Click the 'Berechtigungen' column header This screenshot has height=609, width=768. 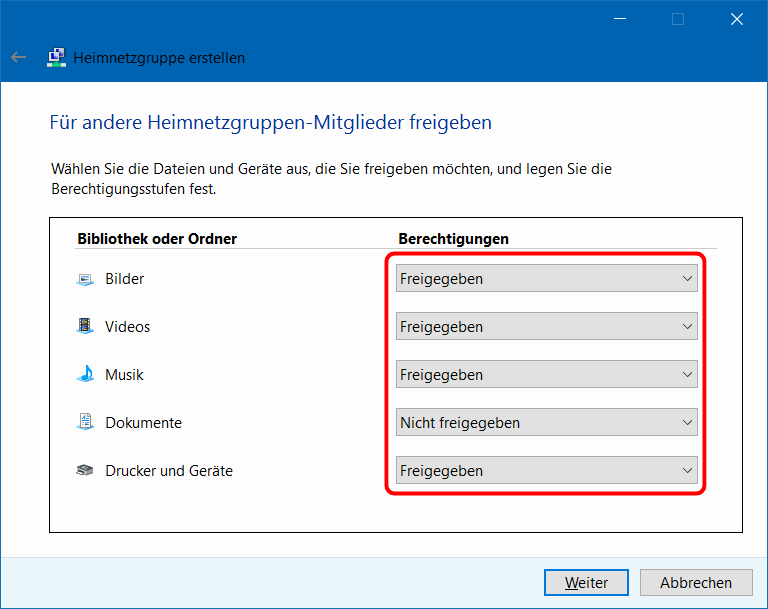coord(453,239)
